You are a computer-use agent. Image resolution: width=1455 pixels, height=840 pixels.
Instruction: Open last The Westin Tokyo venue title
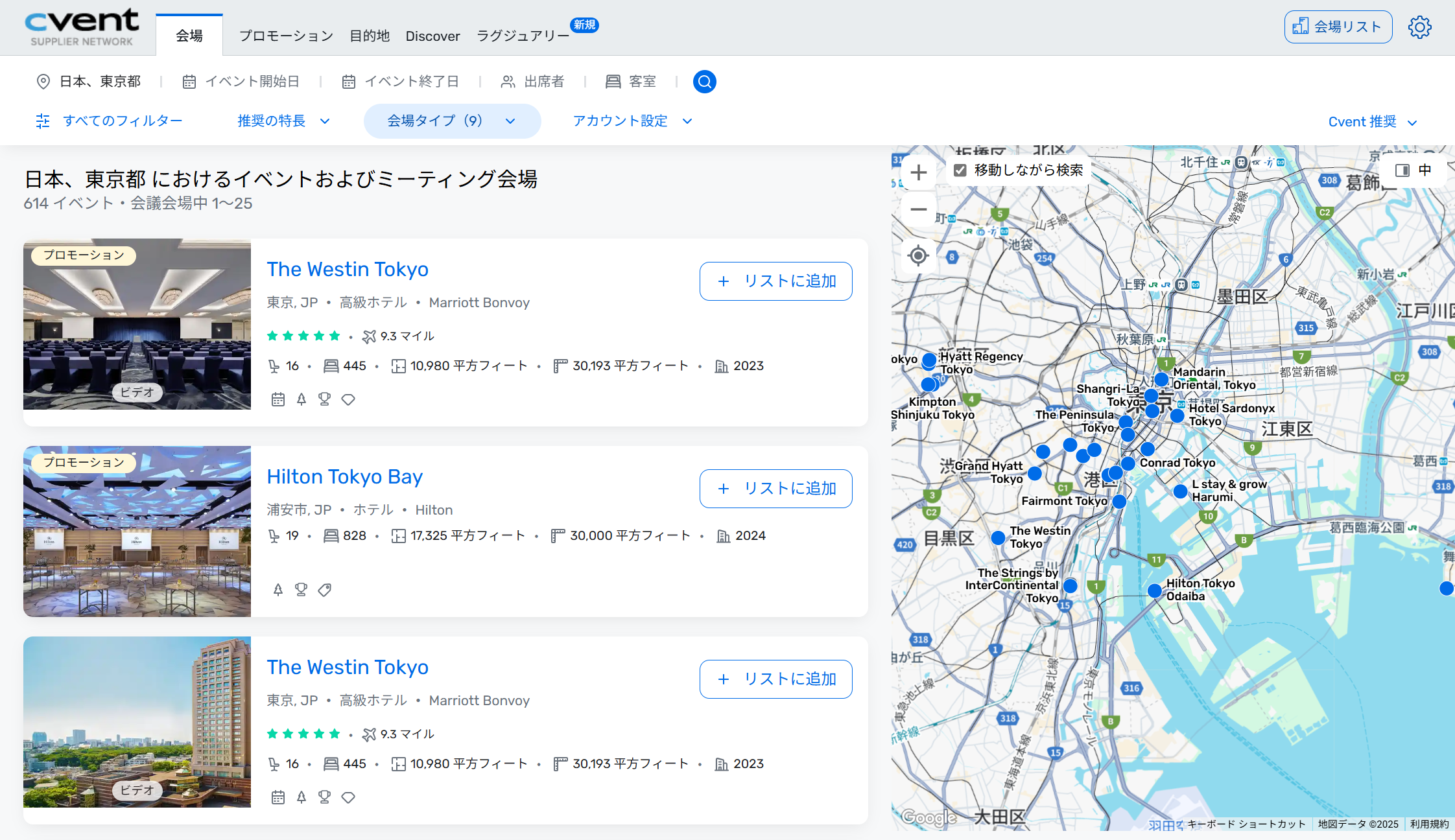click(x=348, y=668)
